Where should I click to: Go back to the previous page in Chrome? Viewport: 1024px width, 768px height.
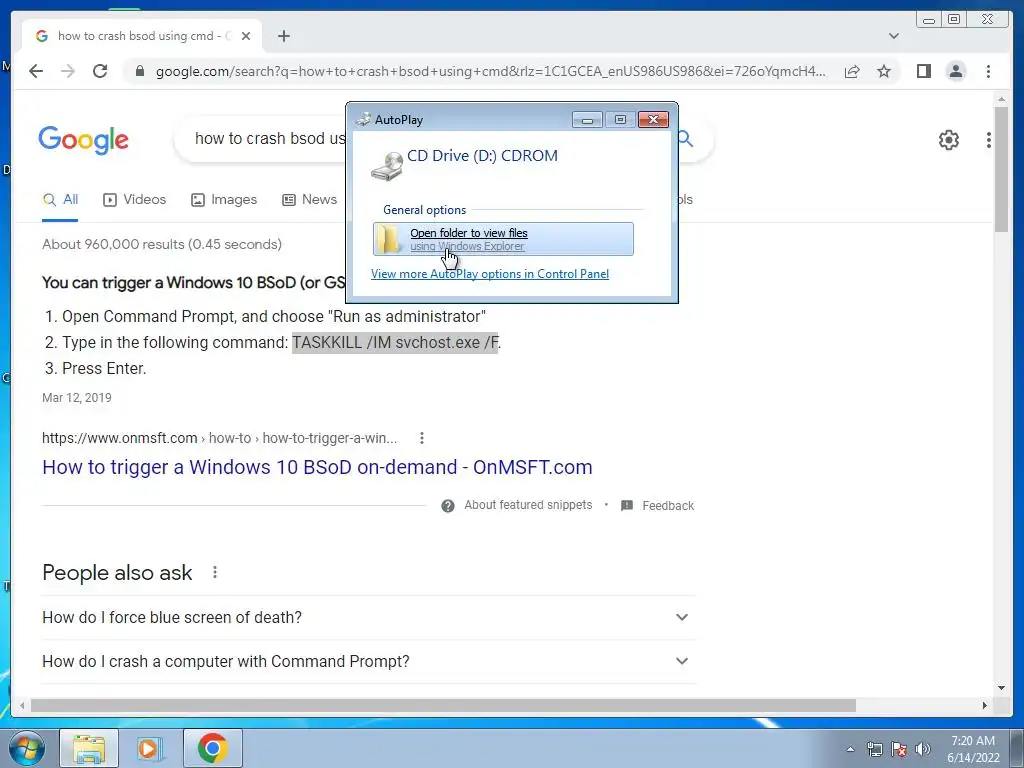coord(36,71)
